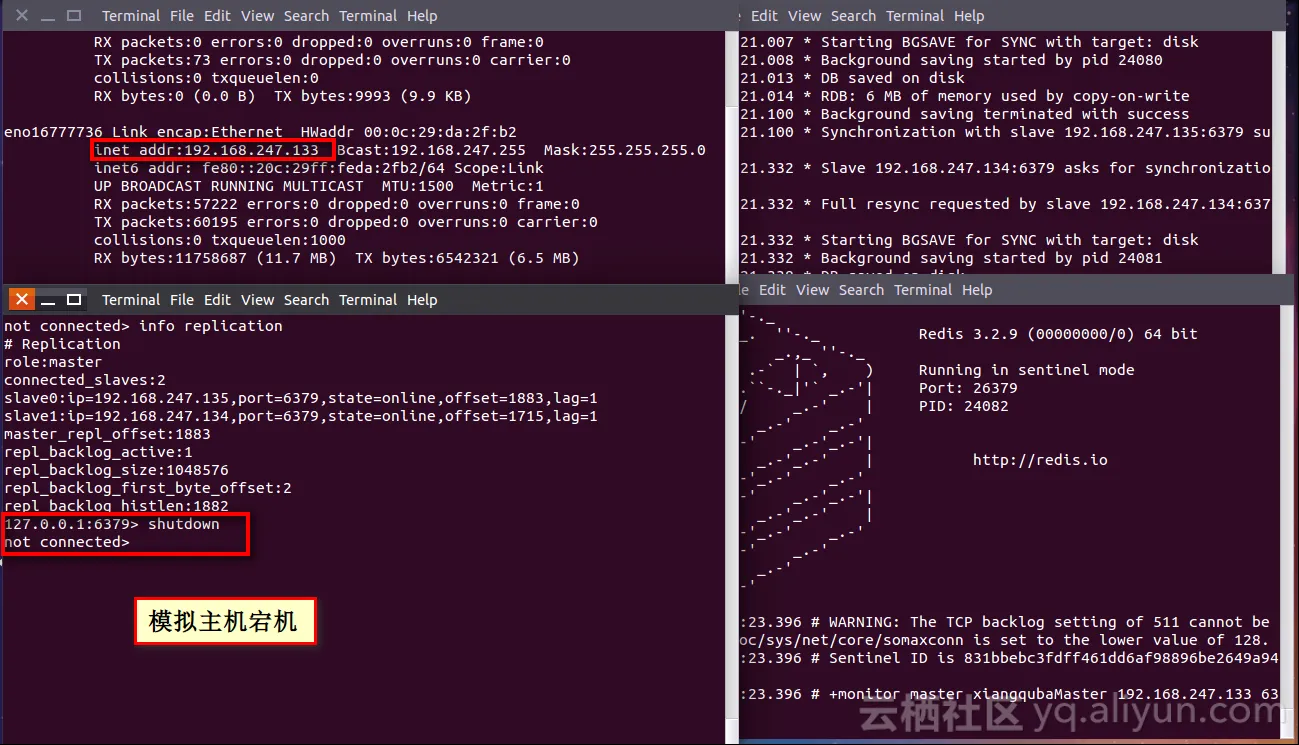Maximize the info replication terminal window
The image size is (1299, 745).
pyautogui.click(x=74, y=300)
